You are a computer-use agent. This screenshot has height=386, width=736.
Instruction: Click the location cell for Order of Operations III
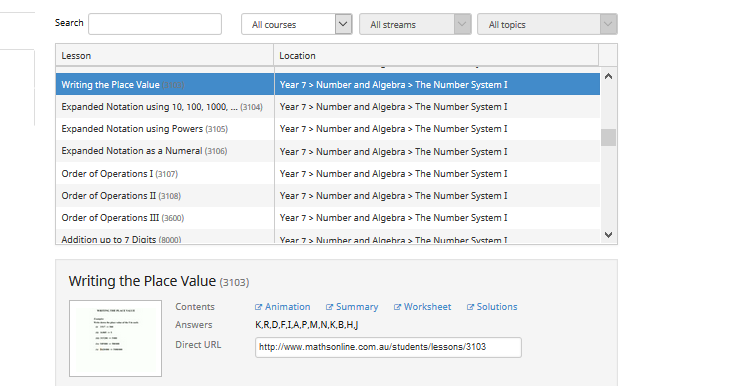coord(437,218)
